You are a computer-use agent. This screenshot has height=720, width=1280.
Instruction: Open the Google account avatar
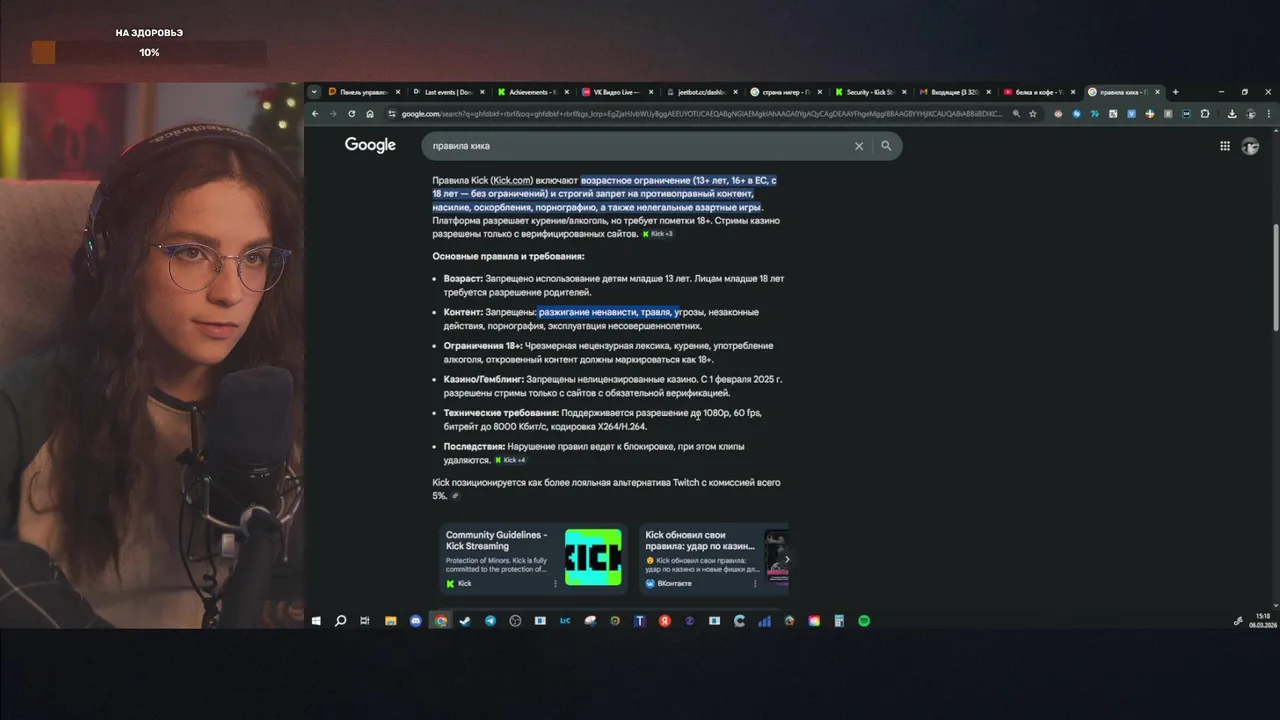1250,146
